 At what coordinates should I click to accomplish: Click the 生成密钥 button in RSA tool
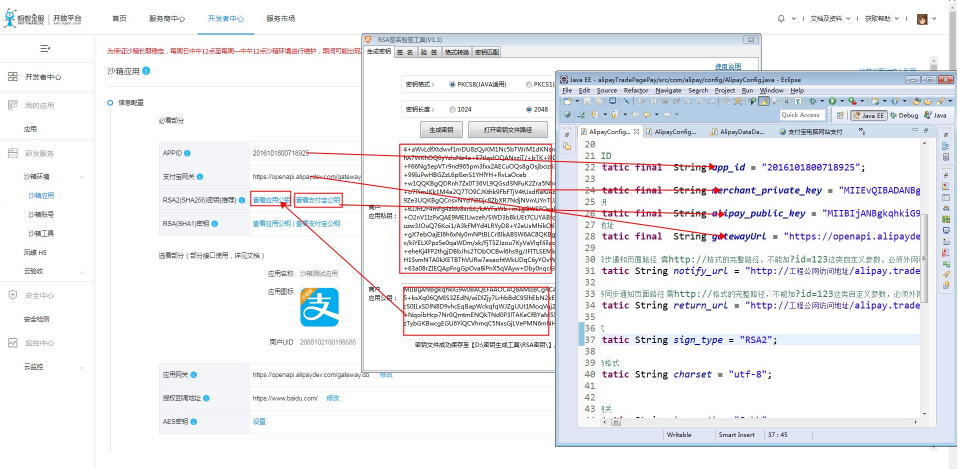pos(441,129)
